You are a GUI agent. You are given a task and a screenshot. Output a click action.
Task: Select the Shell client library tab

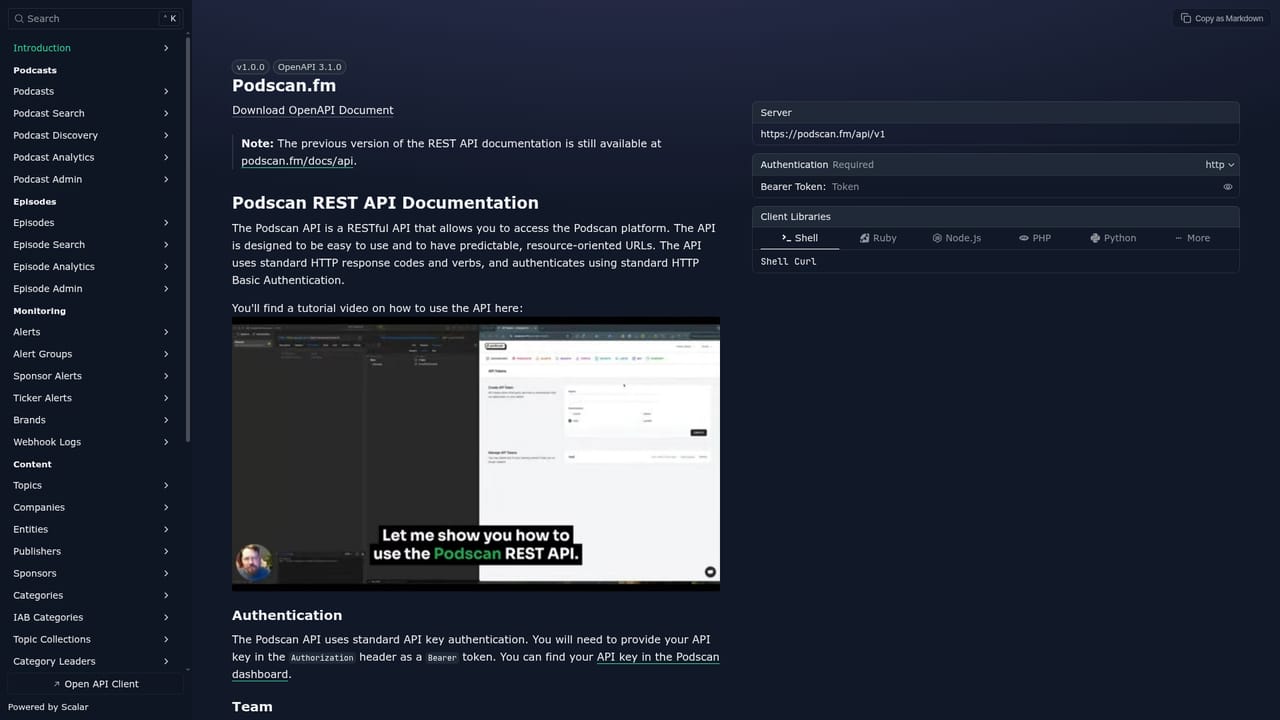tap(800, 238)
